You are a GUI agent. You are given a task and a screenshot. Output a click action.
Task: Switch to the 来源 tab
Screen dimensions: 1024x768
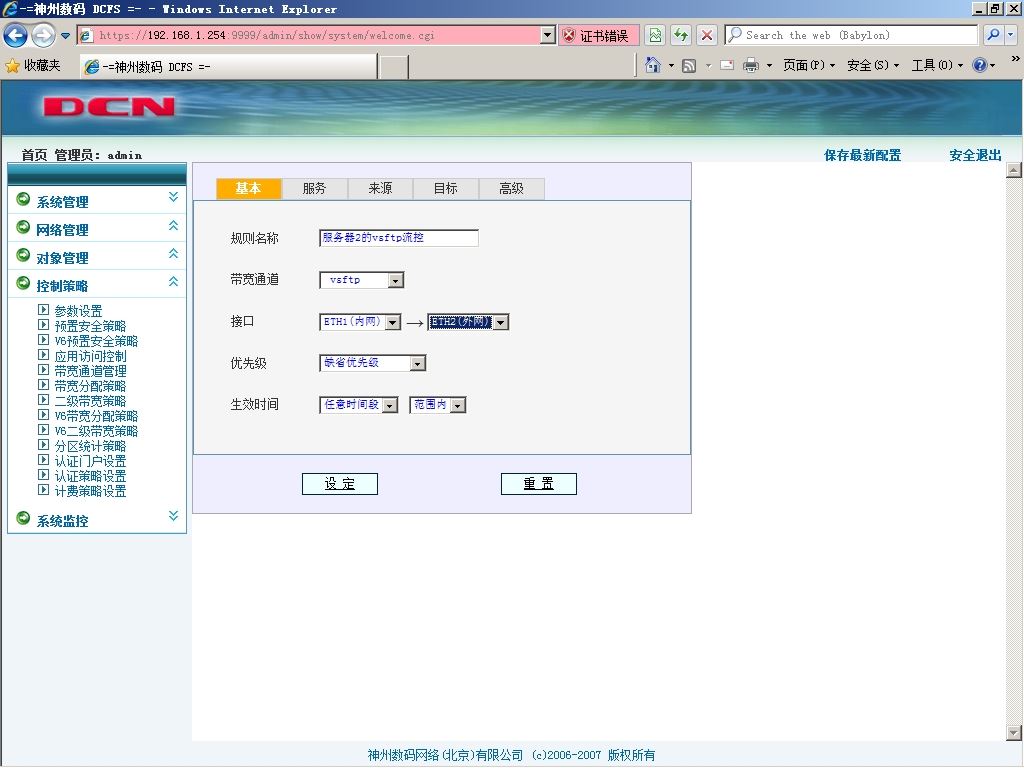click(x=380, y=189)
